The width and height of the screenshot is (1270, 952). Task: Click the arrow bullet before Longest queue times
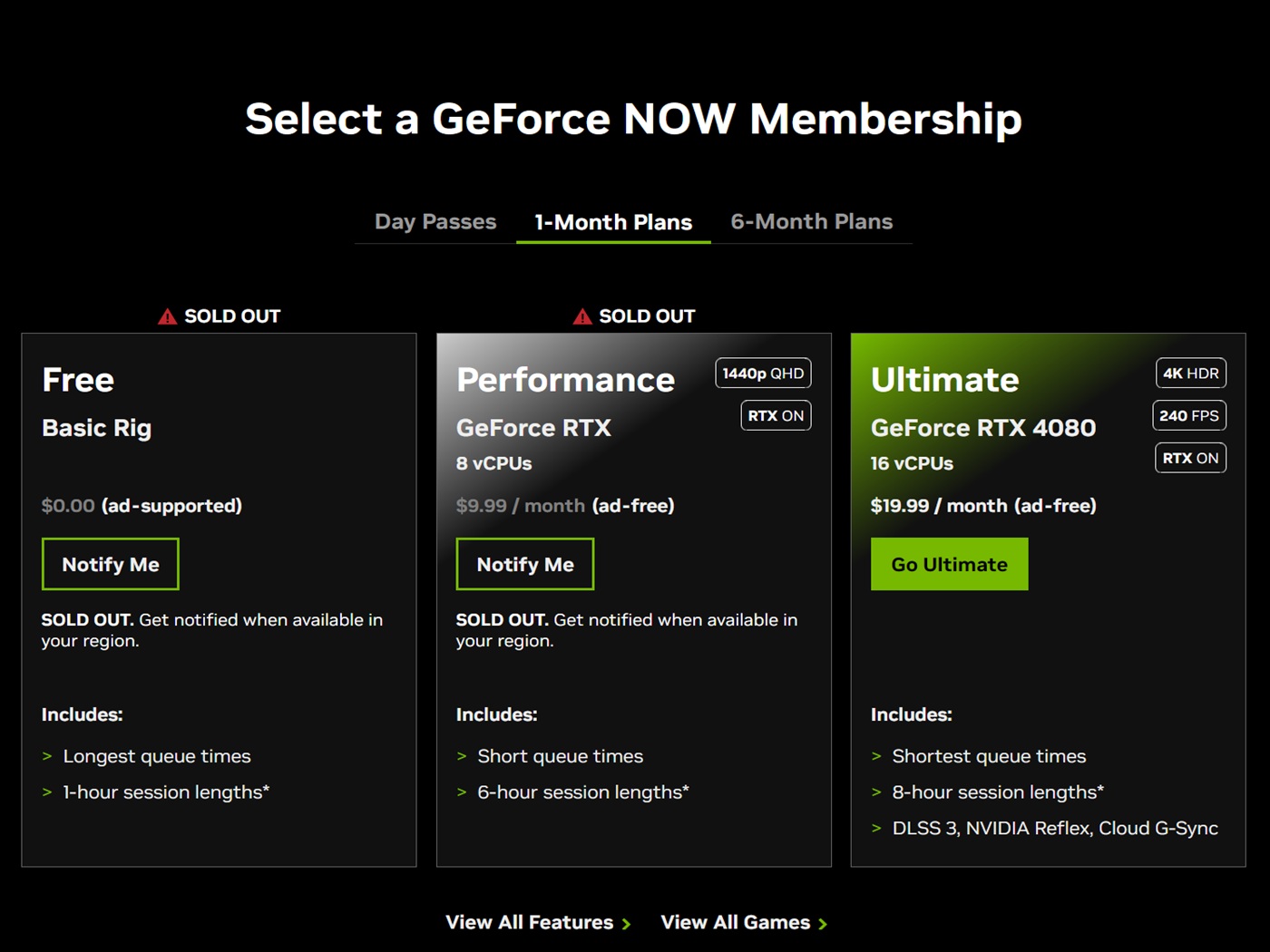pos(47,756)
